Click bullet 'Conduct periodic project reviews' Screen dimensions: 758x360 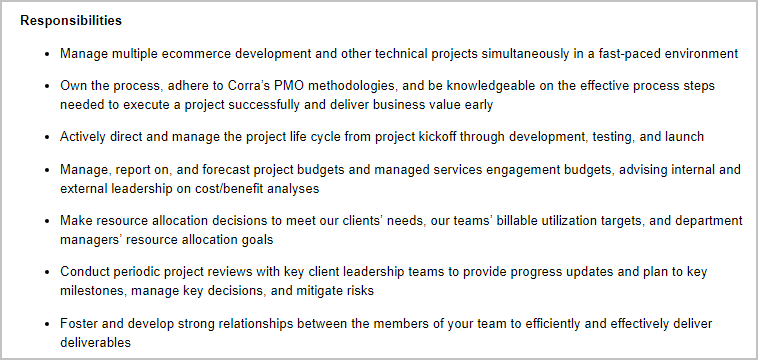(x=384, y=272)
